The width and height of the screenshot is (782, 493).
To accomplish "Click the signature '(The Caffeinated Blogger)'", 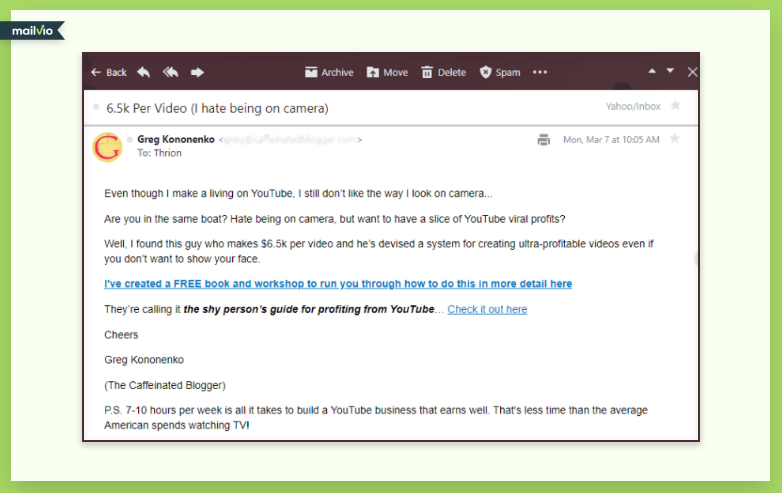I will 165,385.
